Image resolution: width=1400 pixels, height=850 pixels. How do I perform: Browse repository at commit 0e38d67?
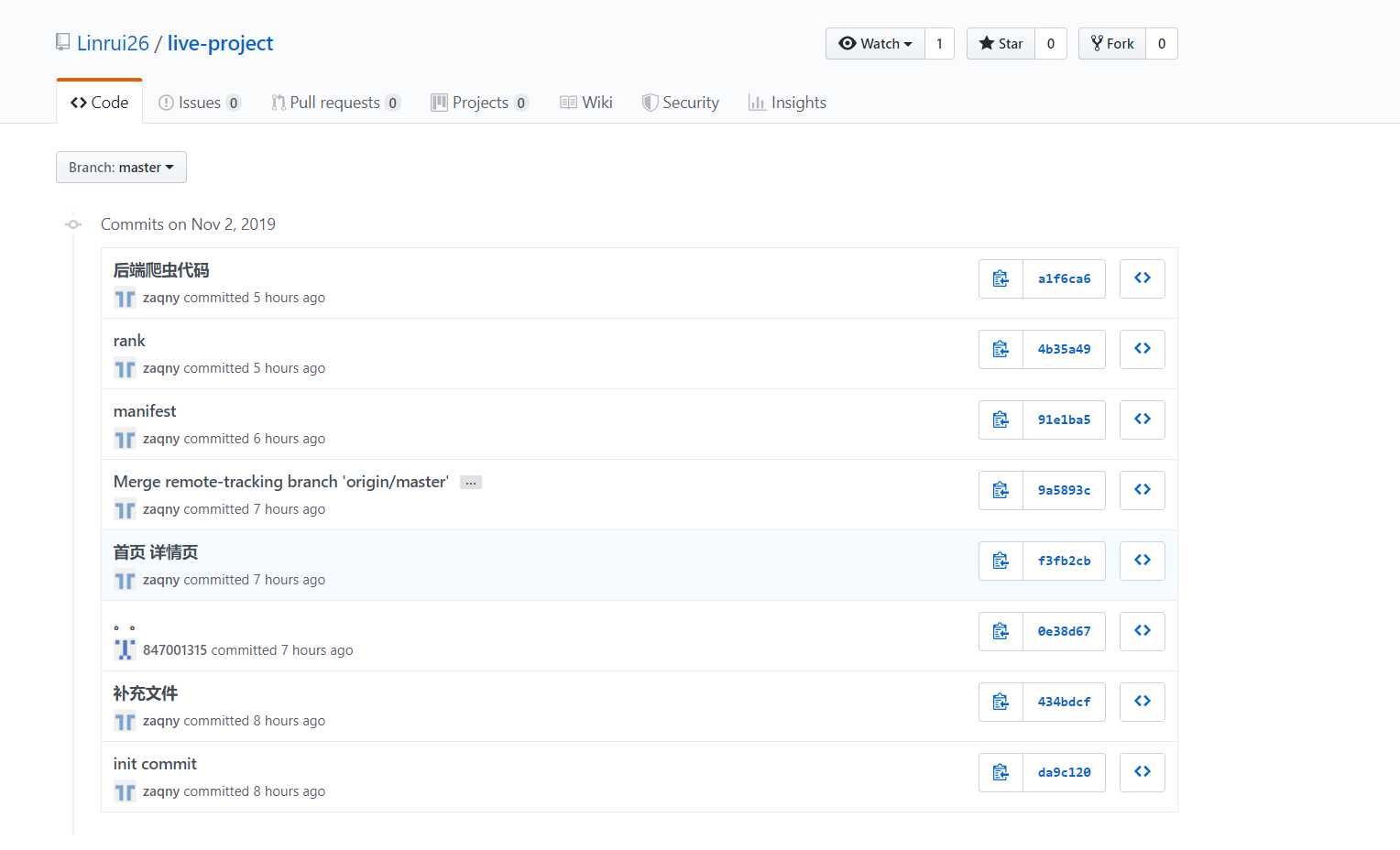[1142, 631]
